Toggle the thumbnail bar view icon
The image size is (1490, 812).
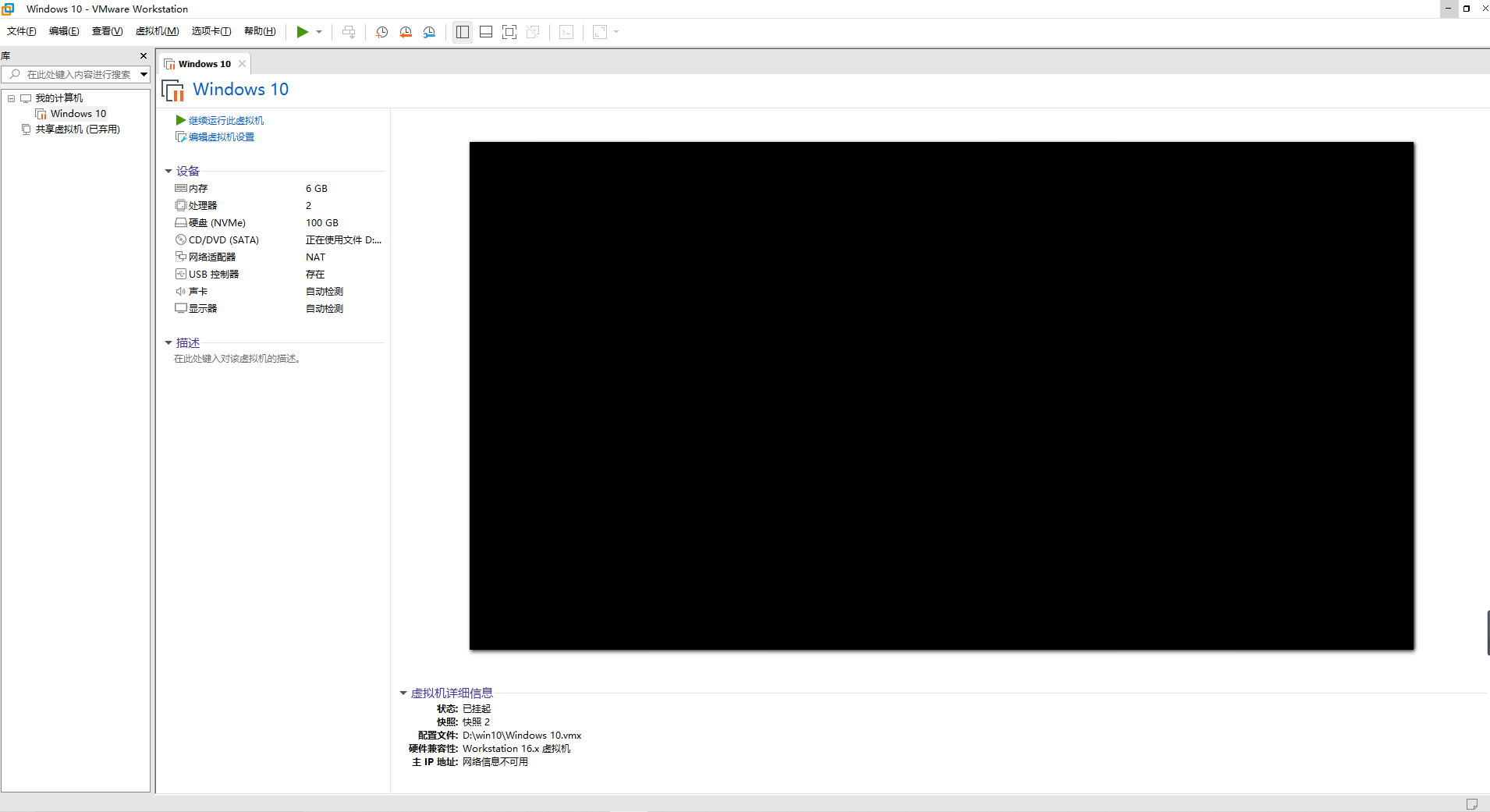(486, 32)
